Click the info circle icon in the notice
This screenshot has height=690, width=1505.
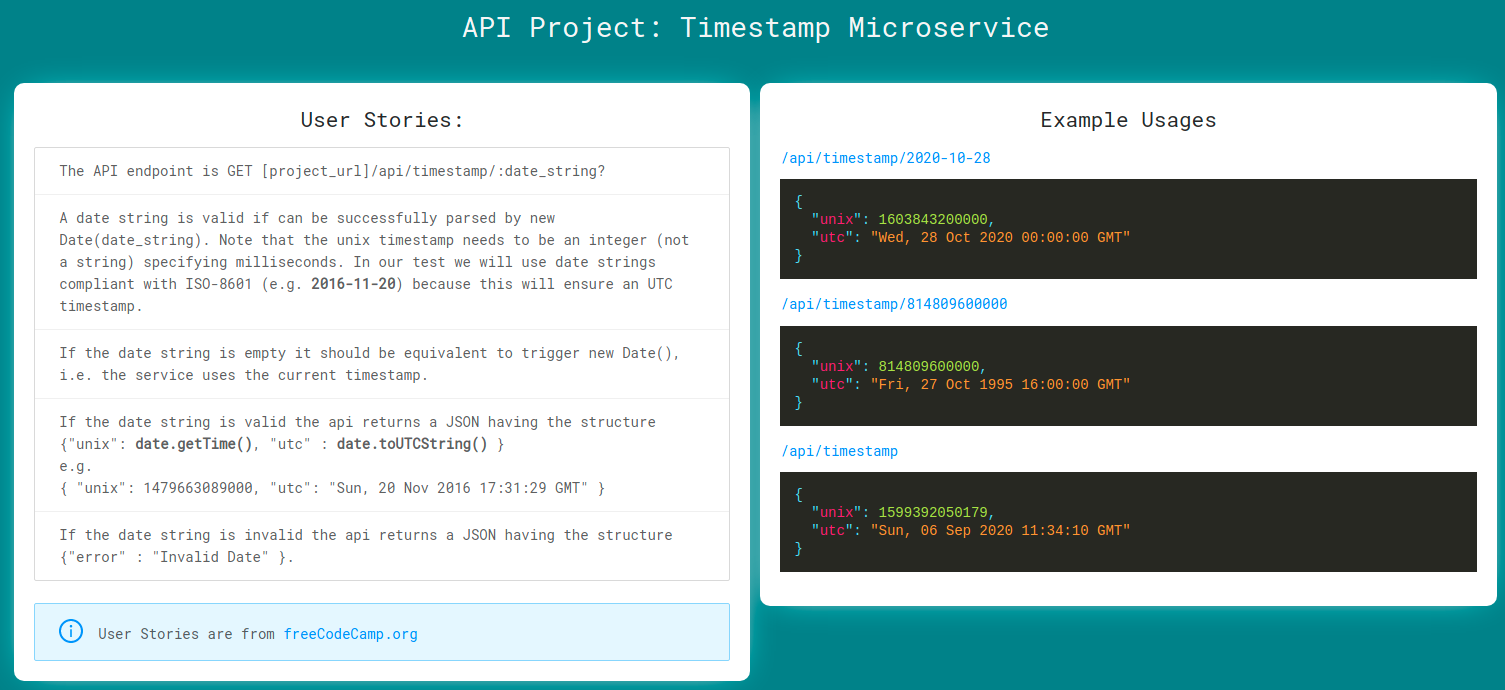(71, 631)
